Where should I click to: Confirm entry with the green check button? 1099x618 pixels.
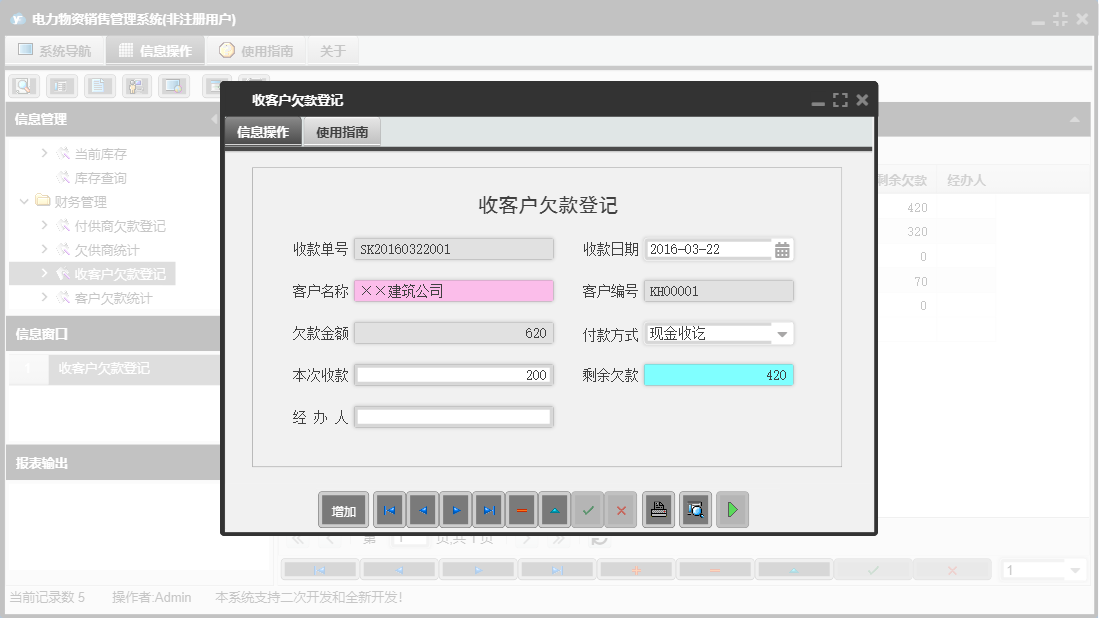588,509
